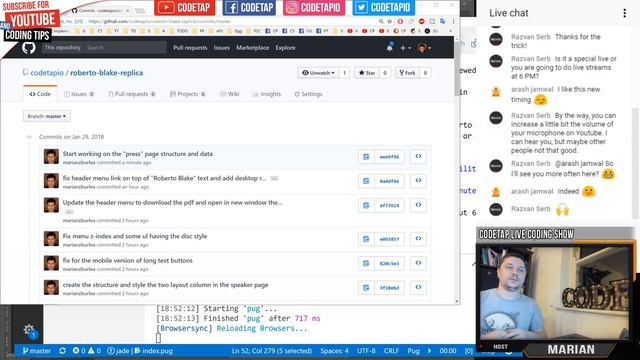Copy SHA for 'Update the header menu to download' commit
The height and width of the screenshot is (360, 640).
[366, 205]
